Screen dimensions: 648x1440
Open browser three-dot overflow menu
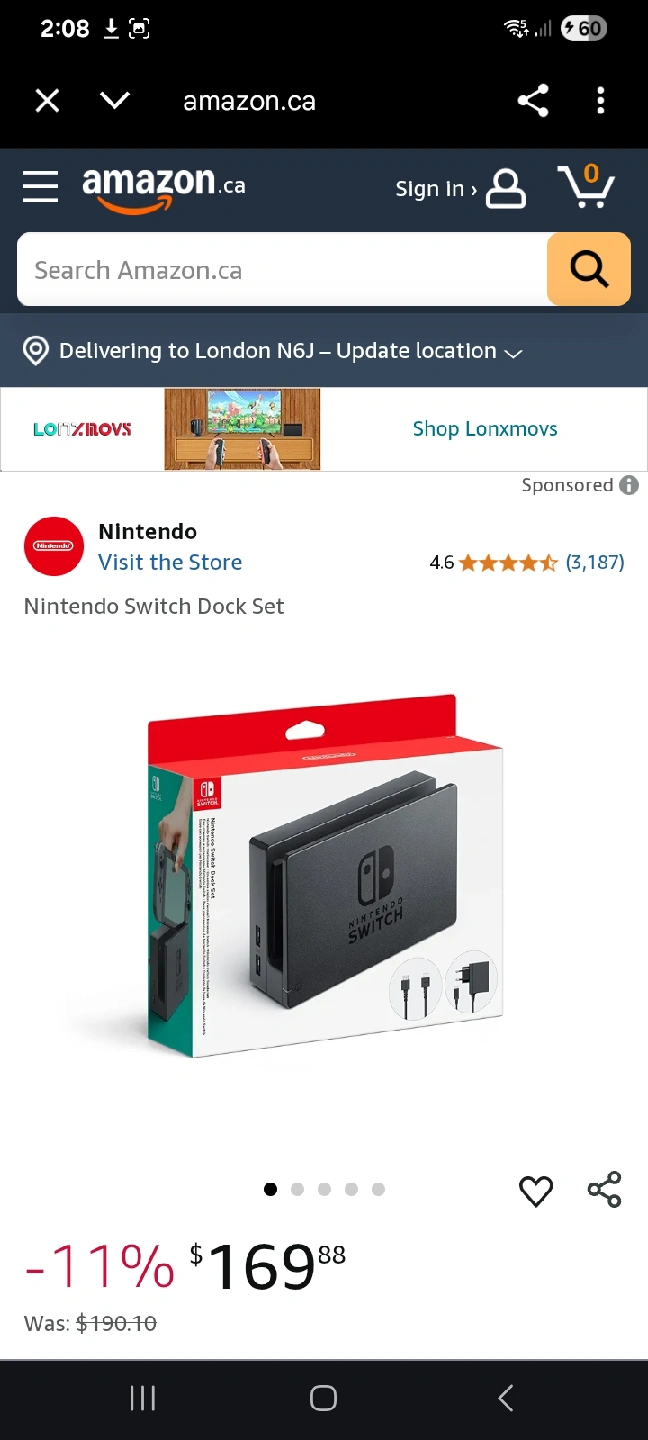(x=600, y=101)
